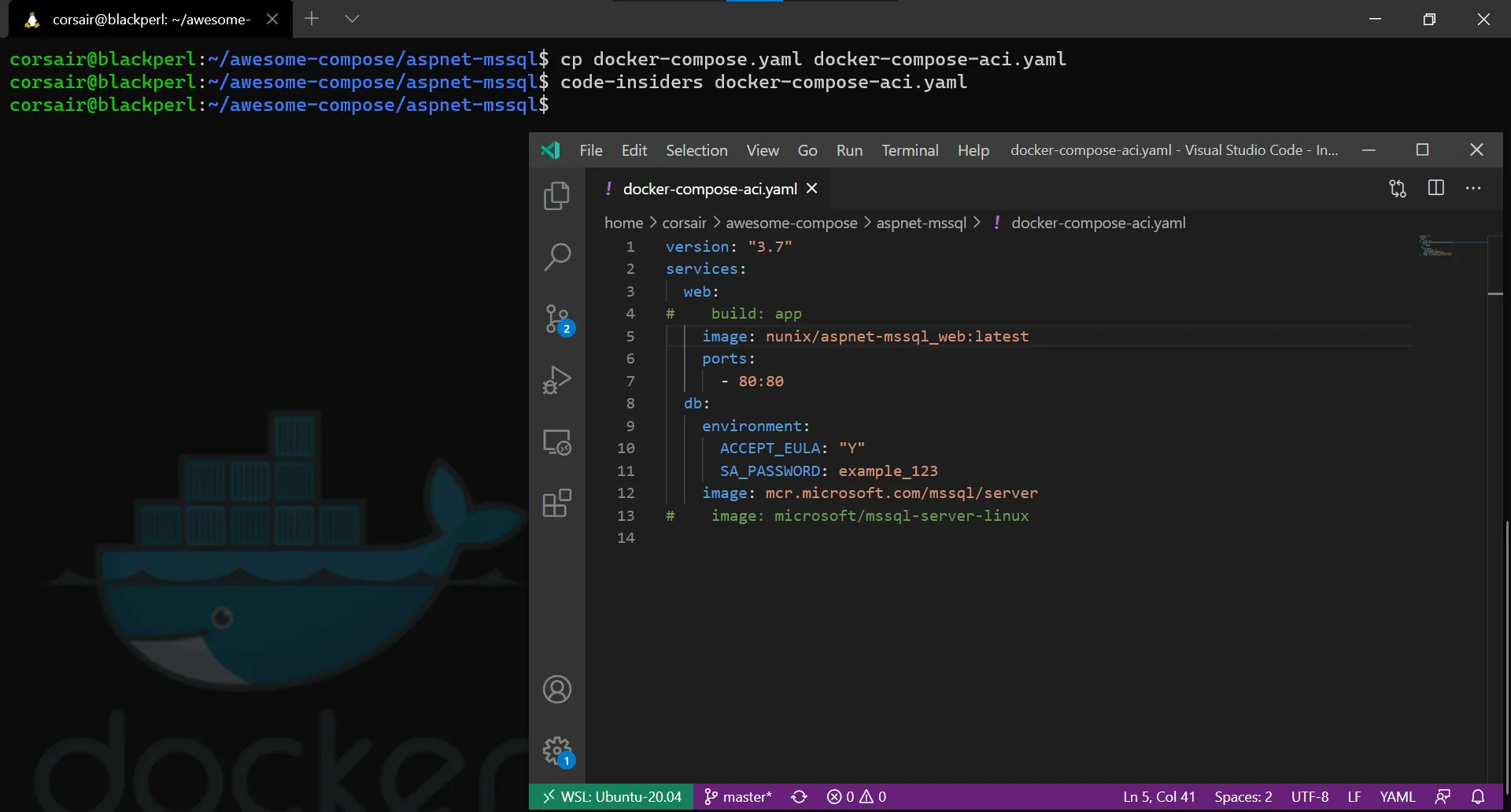Image resolution: width=1511 pixels, height=812 pixels.
Task: Open Source Control with 2 changes
Action: point(558,319)
